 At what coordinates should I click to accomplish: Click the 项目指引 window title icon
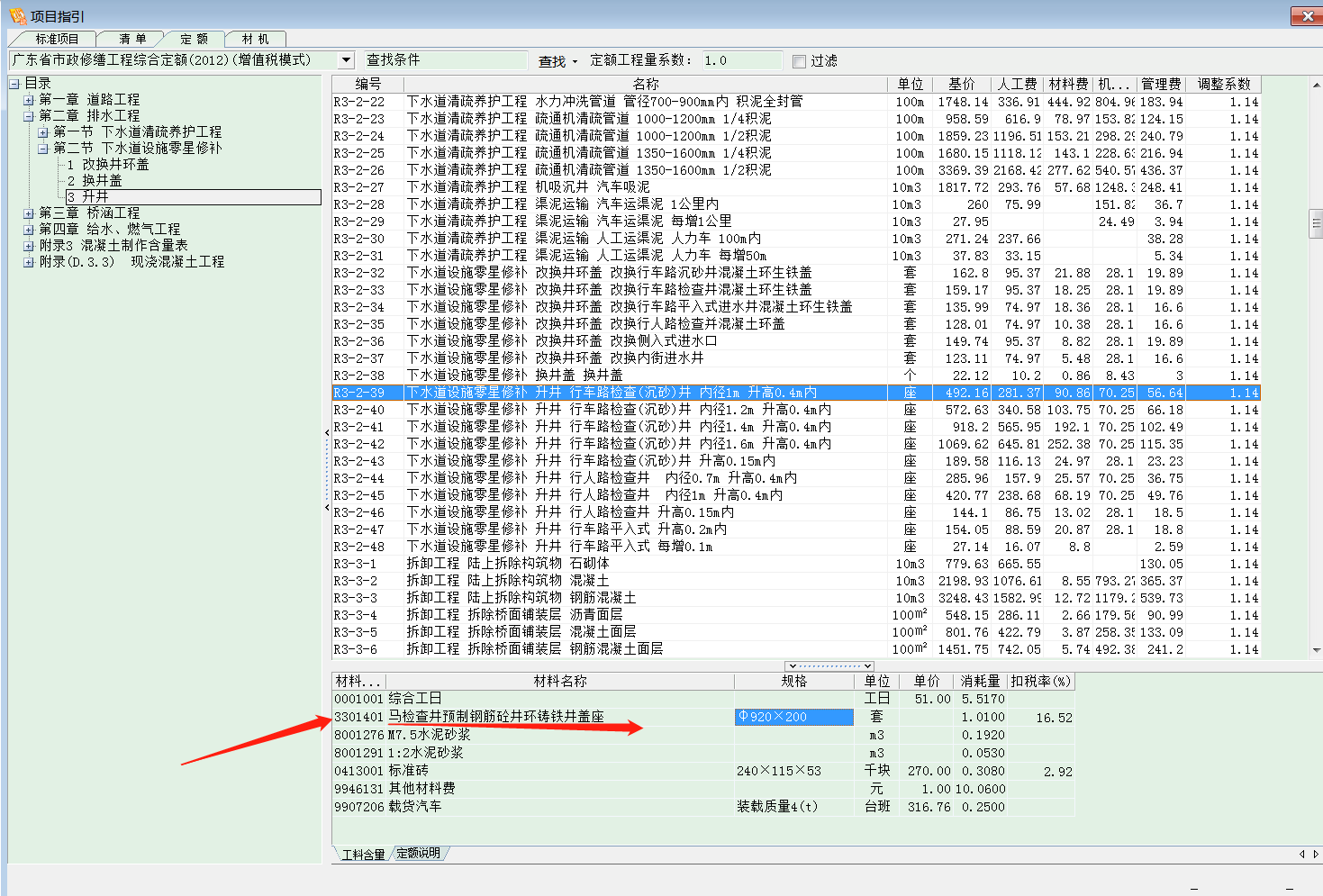(x=17, y=15)
